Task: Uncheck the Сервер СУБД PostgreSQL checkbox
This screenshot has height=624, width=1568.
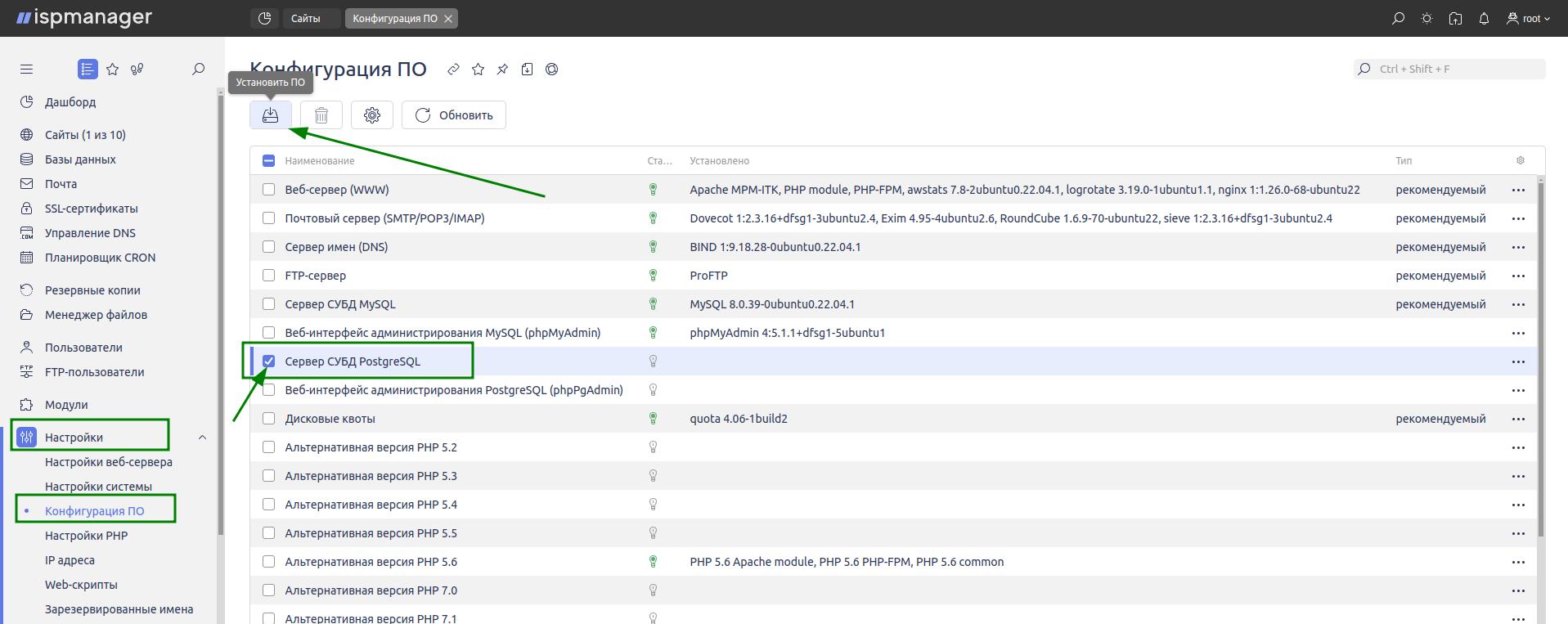Action: point(268,361)
